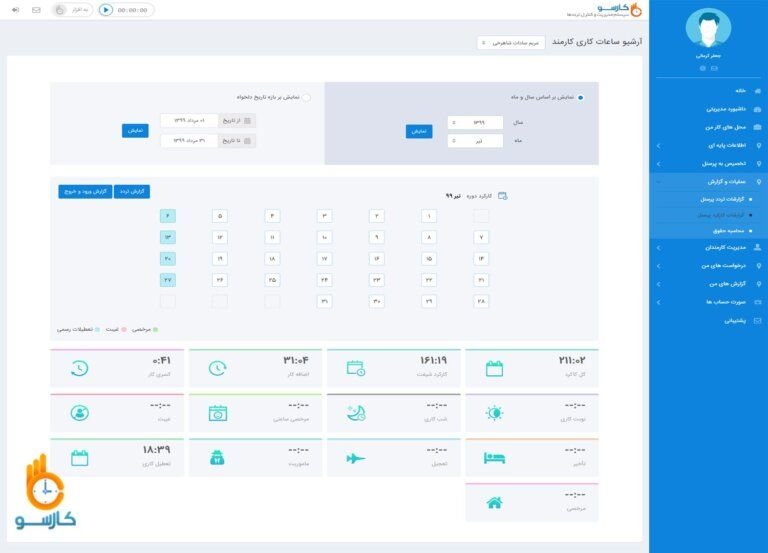Select radio نمایش بر بازه تاریخ دلخواه

pyautogui.click(x=306, y=97)
